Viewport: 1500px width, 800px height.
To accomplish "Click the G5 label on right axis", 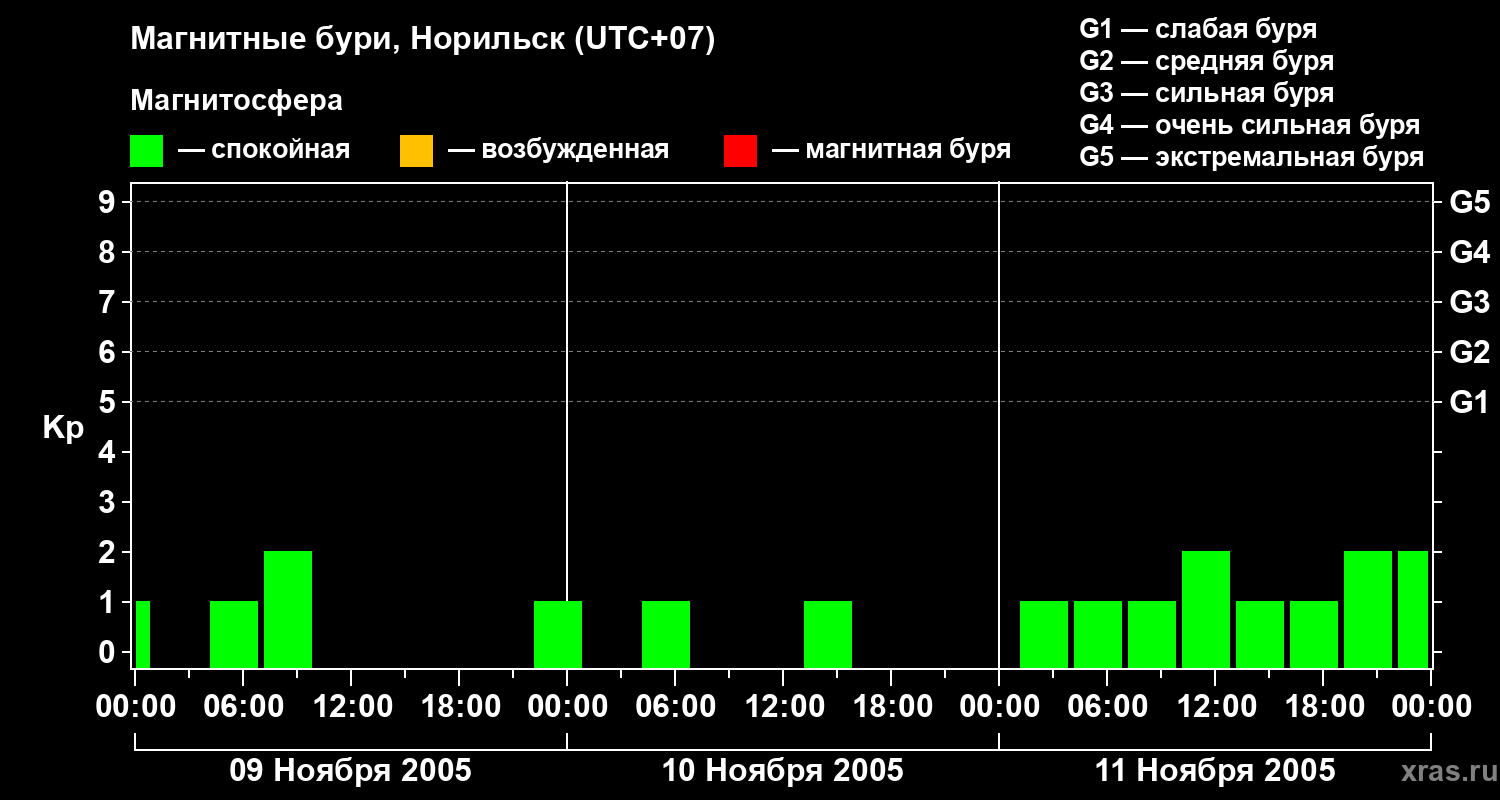I will (1469, 202).
